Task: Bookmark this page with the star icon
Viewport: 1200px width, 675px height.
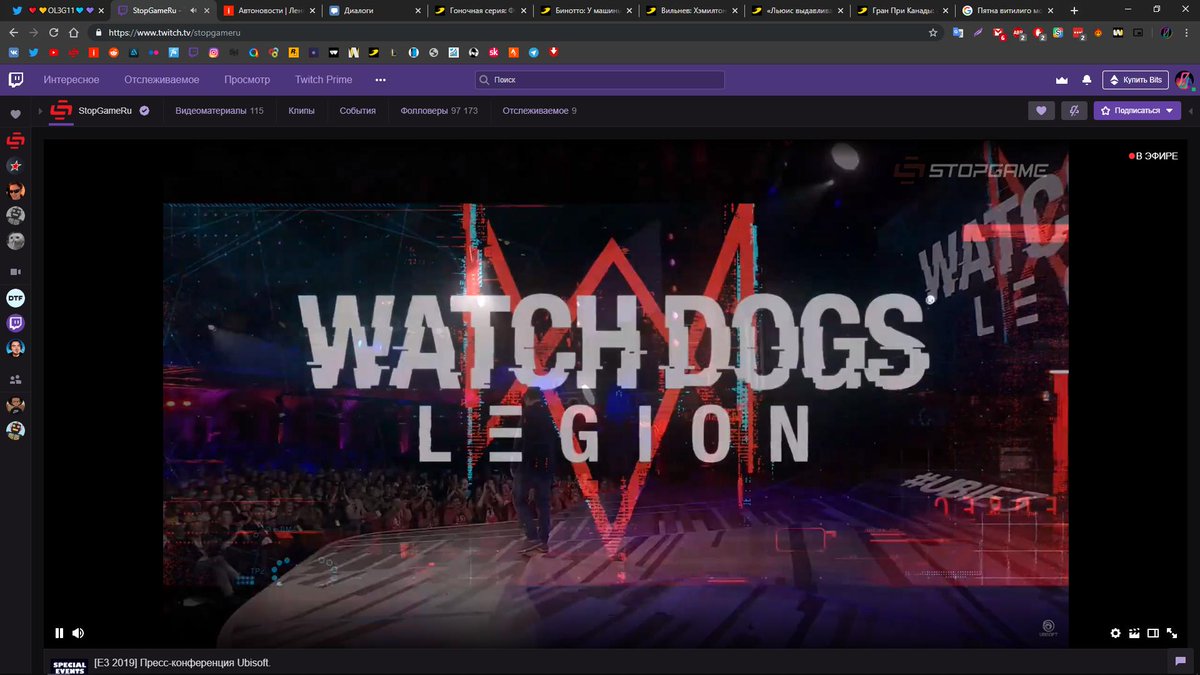Action: pos(933,32)
